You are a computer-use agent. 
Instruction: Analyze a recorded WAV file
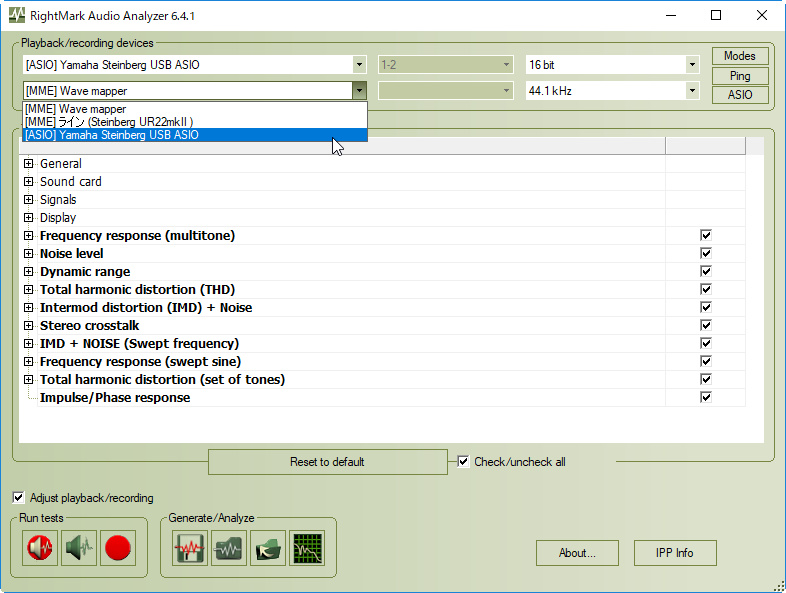[229, 548]
